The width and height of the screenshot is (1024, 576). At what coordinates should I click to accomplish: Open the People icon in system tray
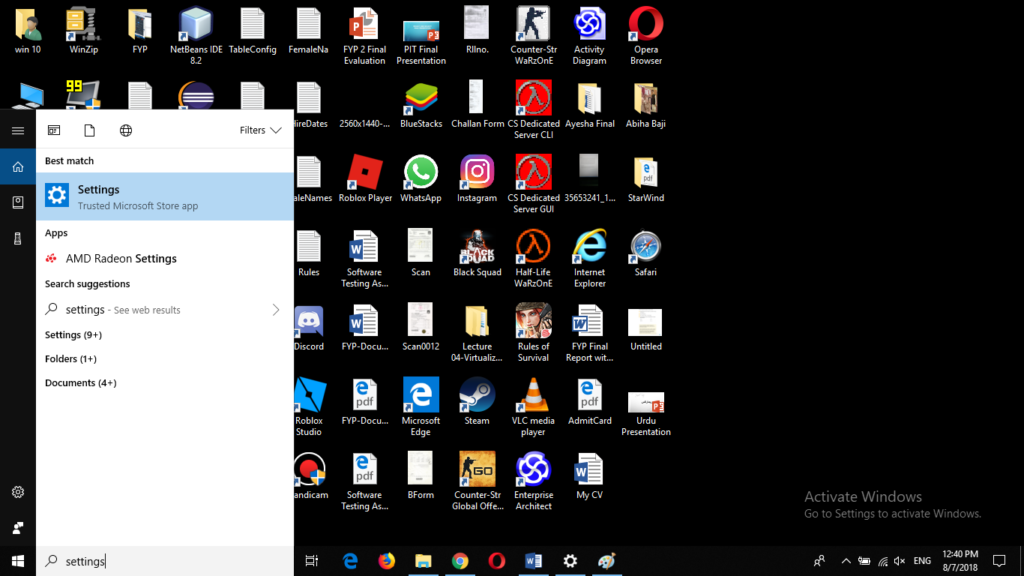818,561
